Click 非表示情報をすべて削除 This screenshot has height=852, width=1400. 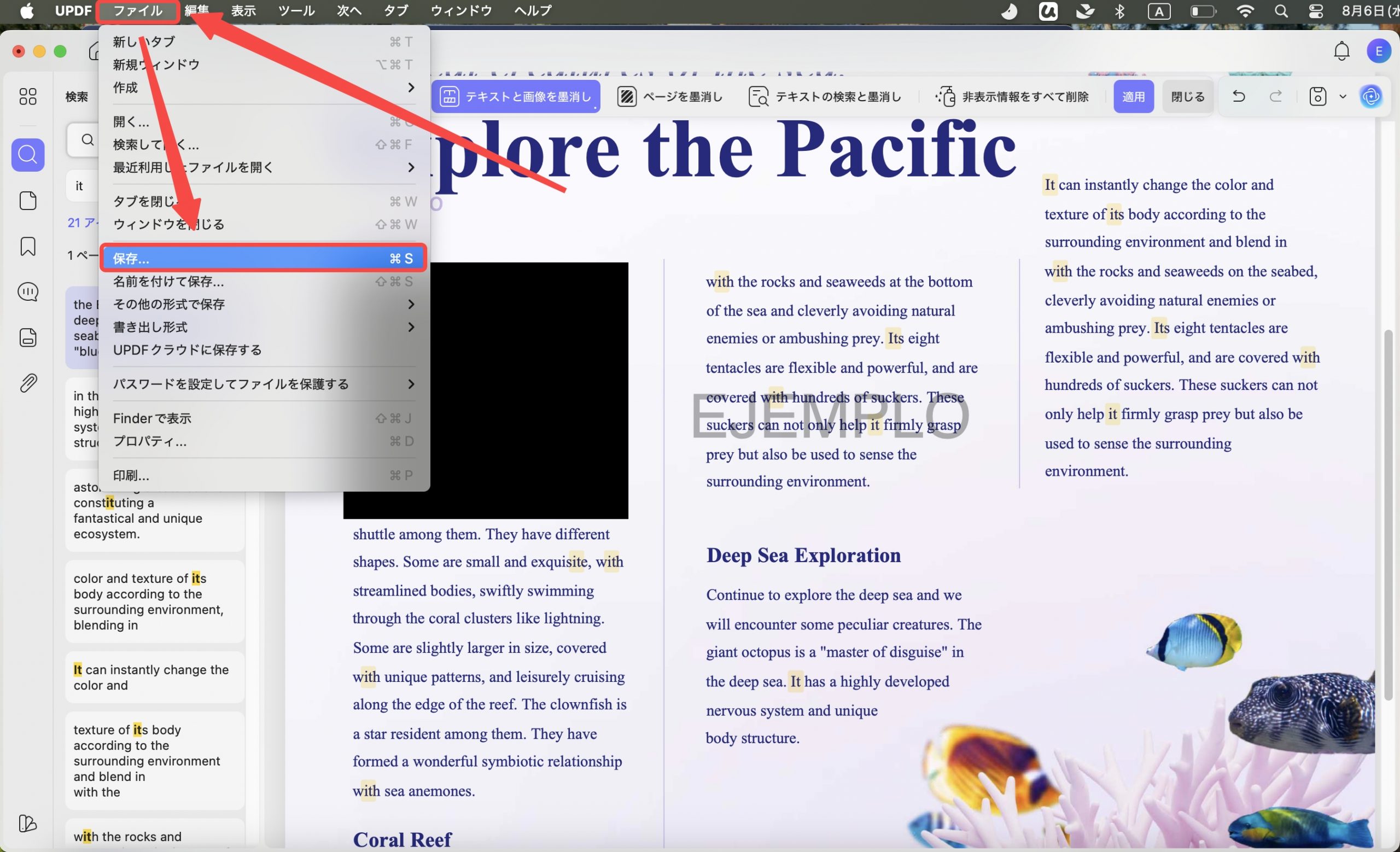coord(1011,97)
